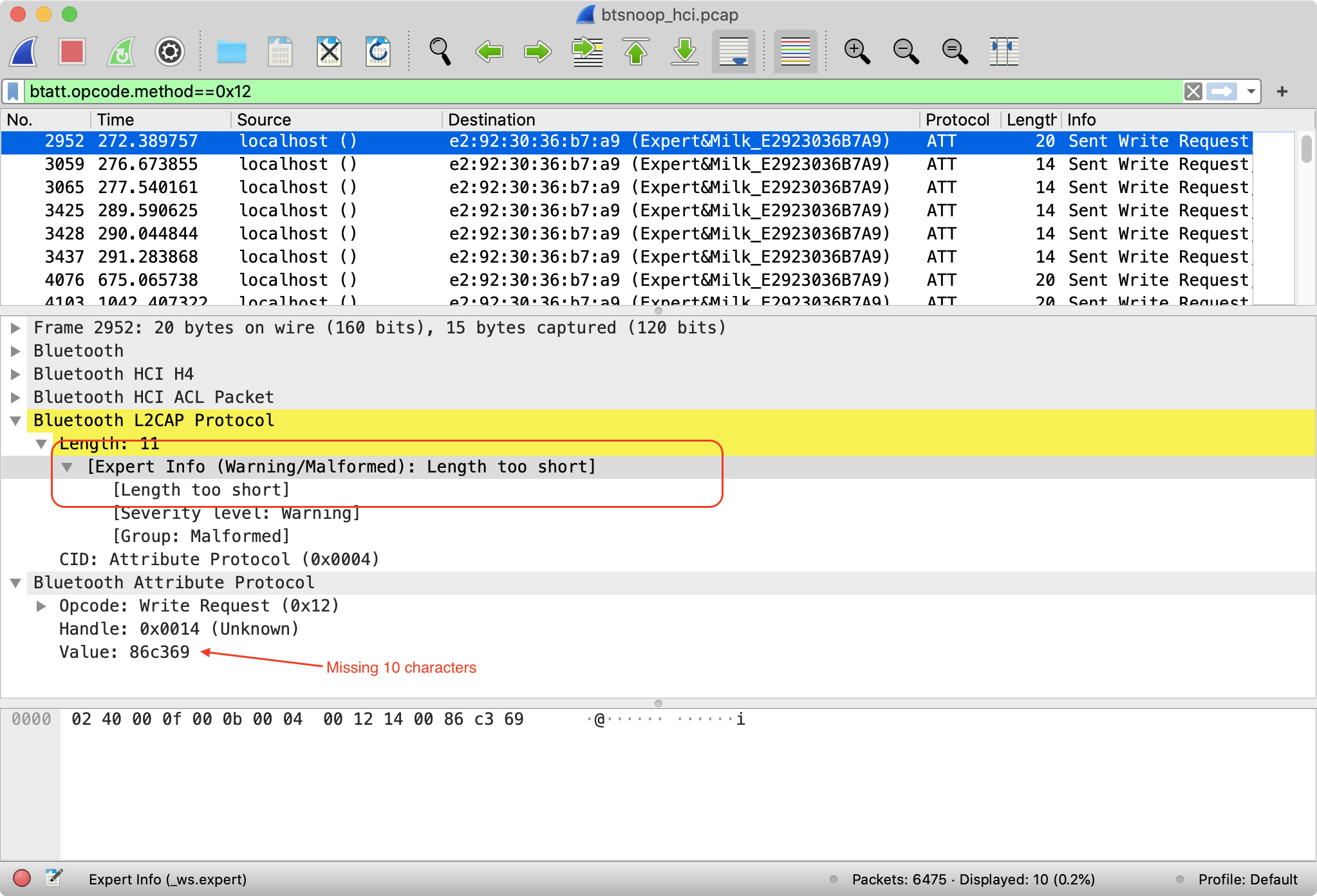Select packet number 3065 in the list

(x=627, y=187)
